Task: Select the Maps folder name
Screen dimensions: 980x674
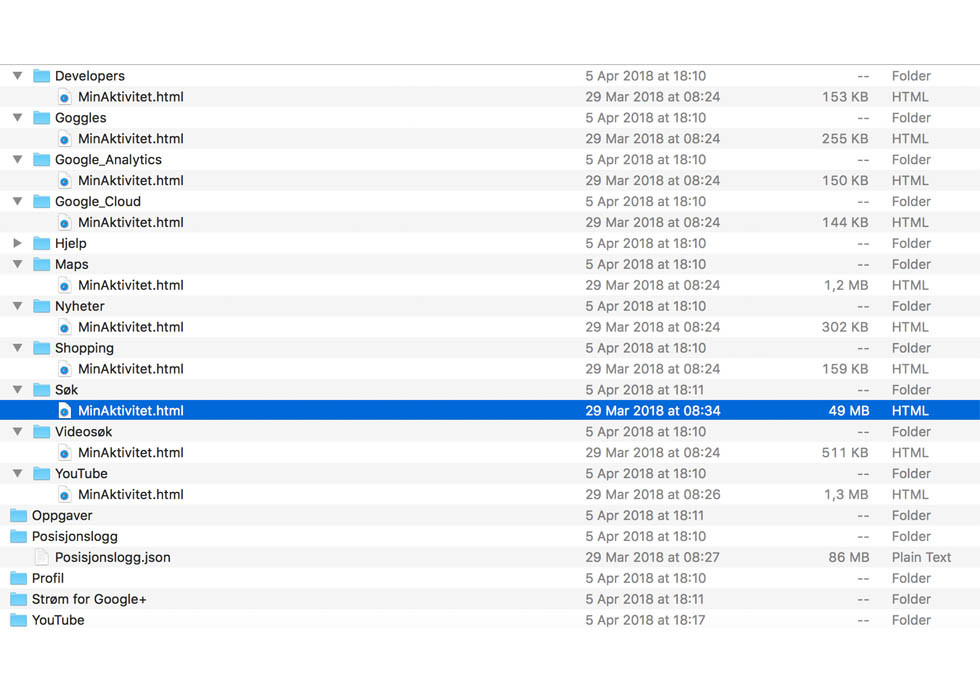Action: [72, 264]
